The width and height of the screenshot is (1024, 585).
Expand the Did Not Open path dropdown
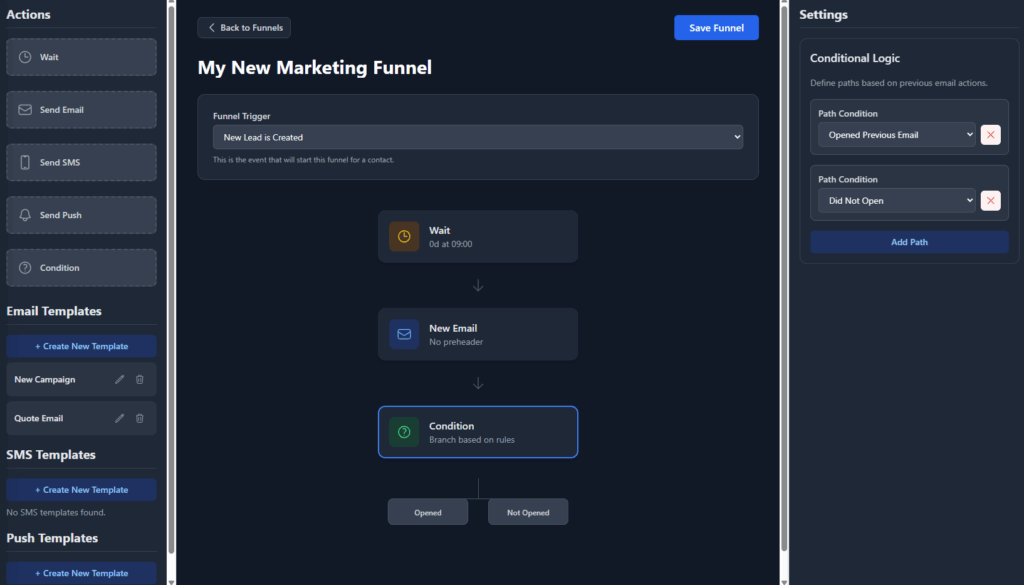tap(896, 201)
